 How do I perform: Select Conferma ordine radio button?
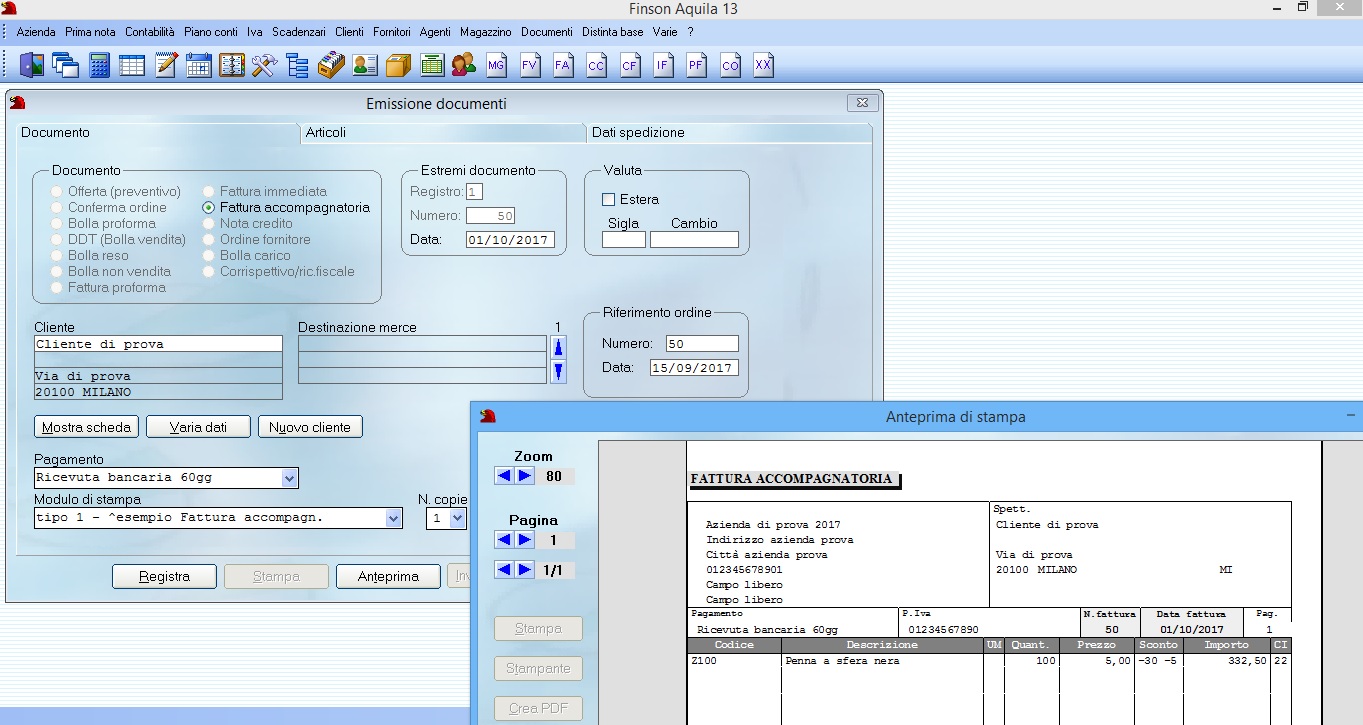(58, 207)
